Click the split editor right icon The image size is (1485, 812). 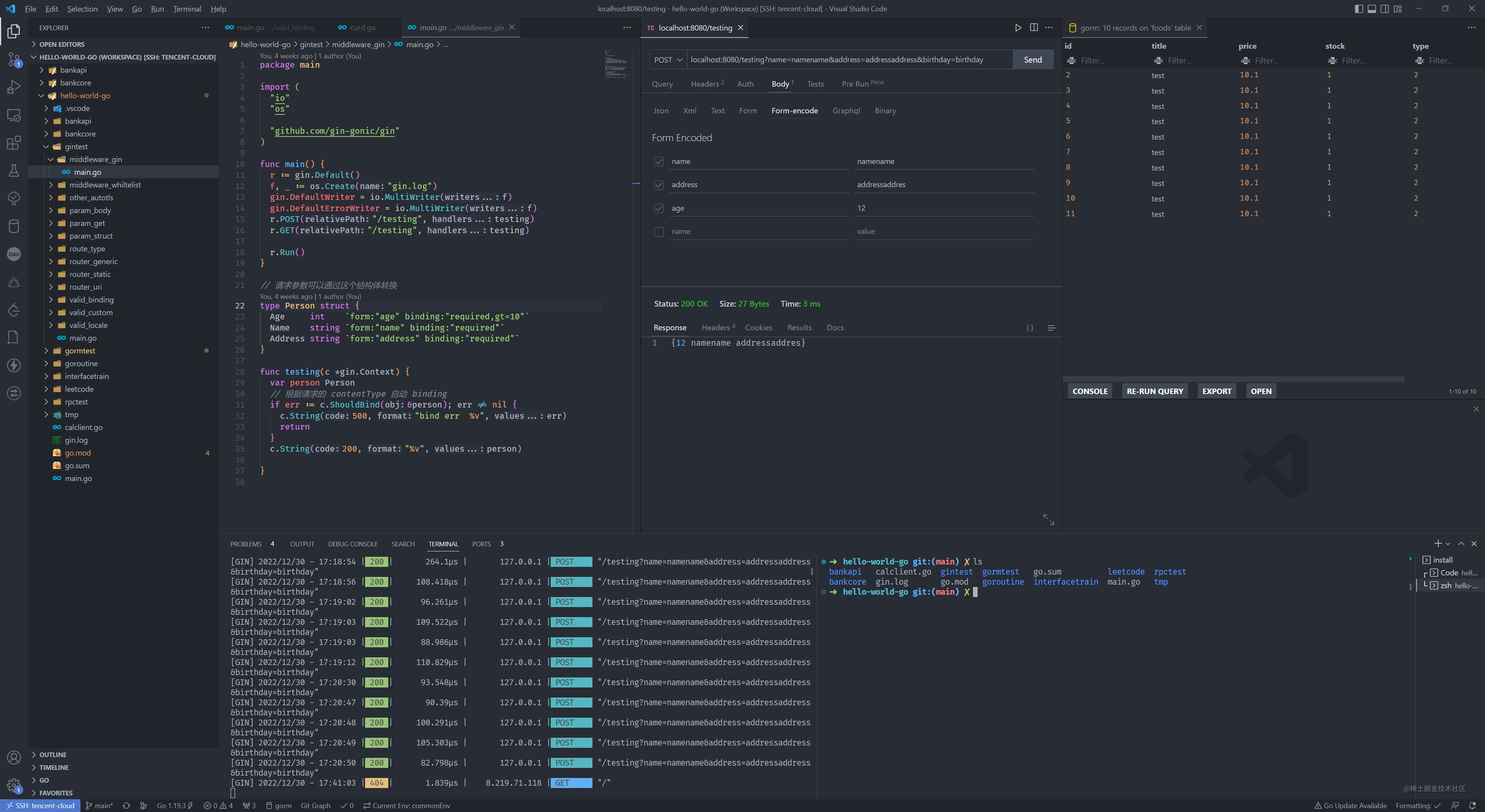[1034, 28]
